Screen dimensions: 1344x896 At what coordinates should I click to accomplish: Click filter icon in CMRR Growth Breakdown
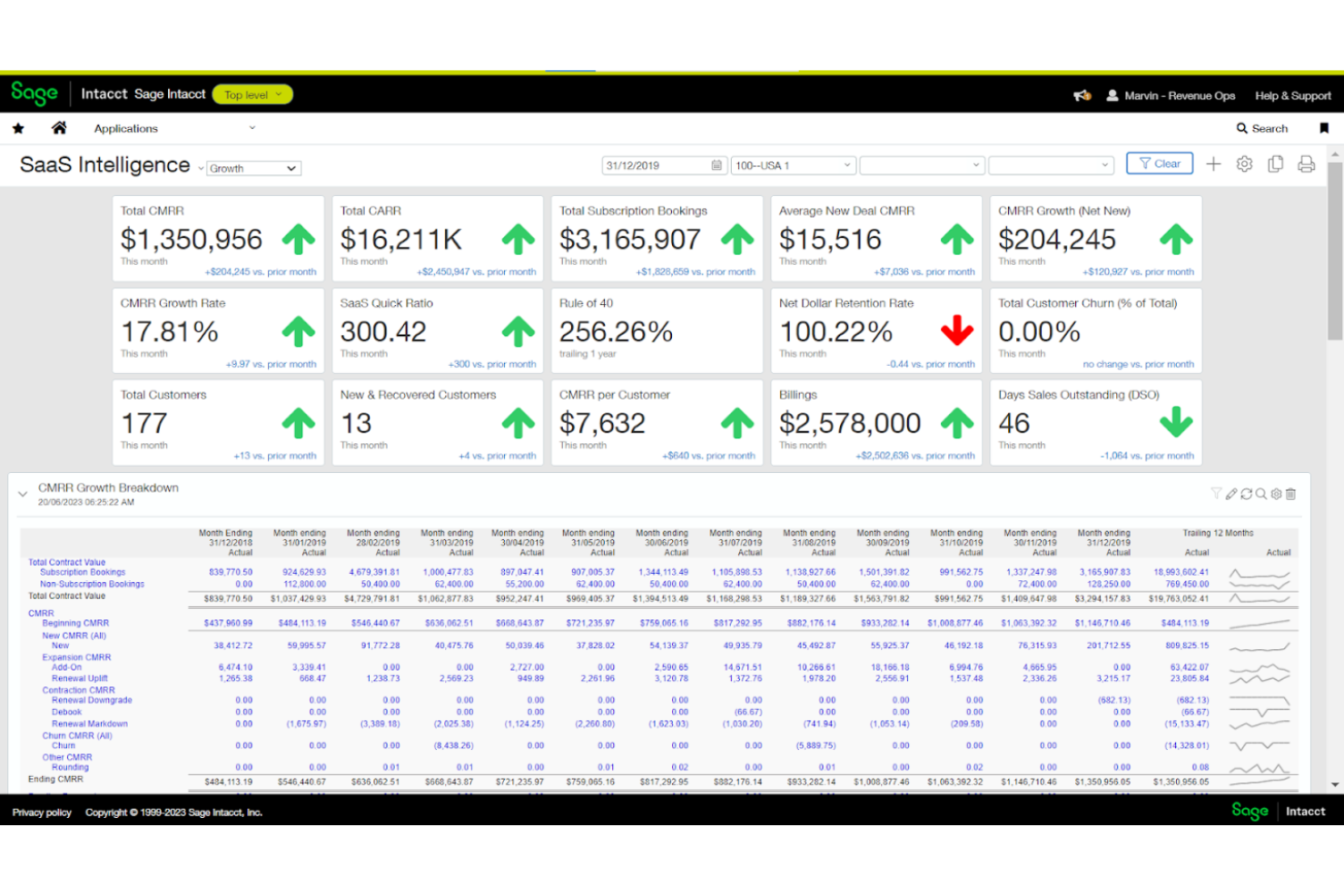point(1216,494)
